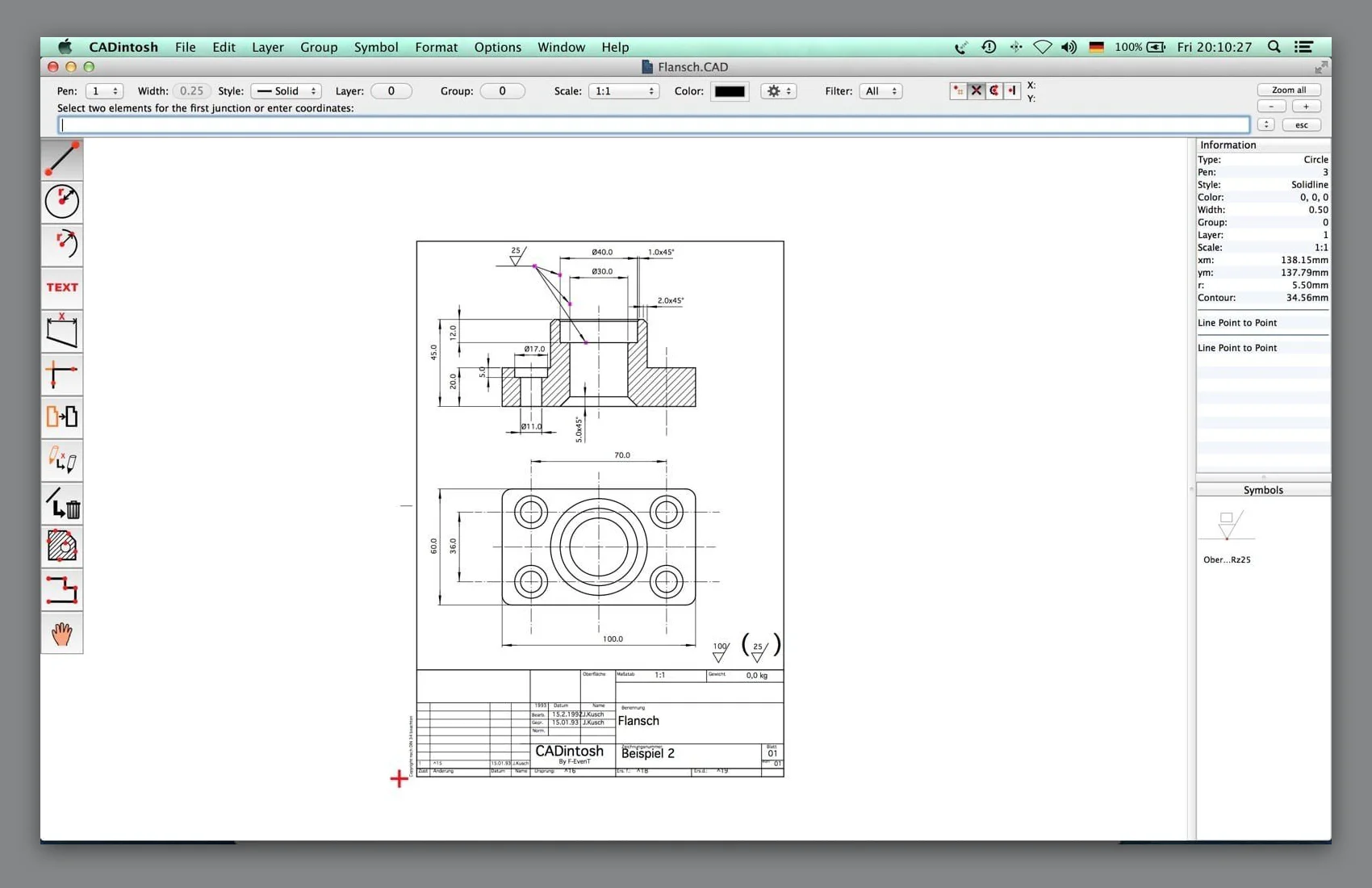Click the fullscreen arrows icon in title bar

1320,67
